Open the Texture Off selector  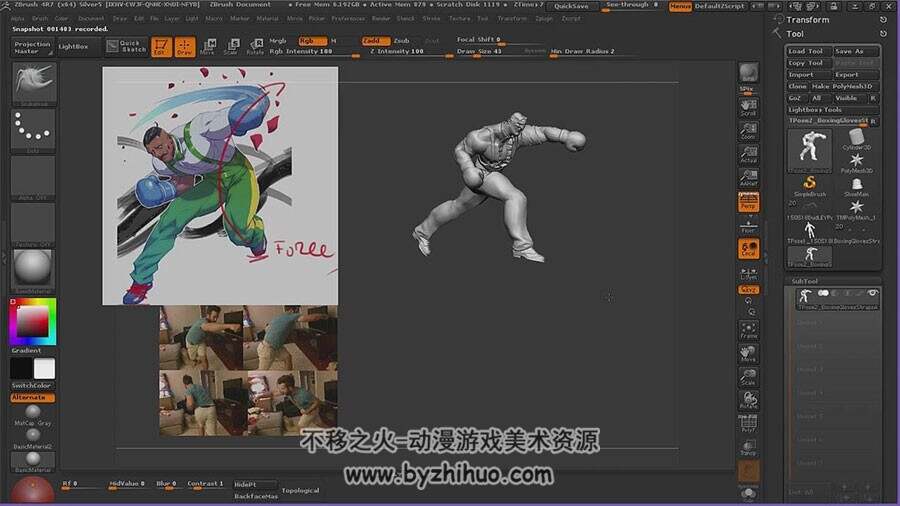coord(33,224)
